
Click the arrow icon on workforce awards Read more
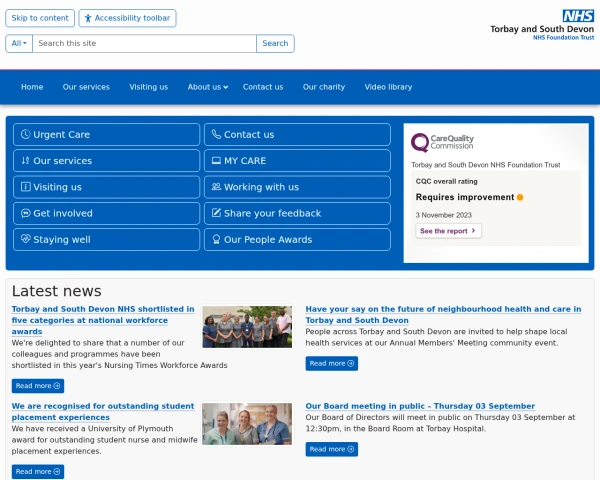(57, 386)
